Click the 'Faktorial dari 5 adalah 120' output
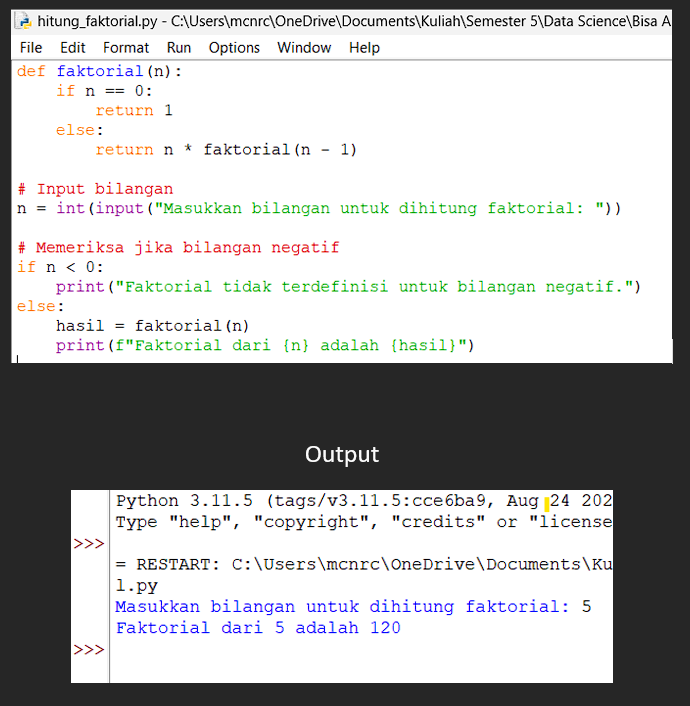Screen dimensions: 690x706 (x=258, y=628)
